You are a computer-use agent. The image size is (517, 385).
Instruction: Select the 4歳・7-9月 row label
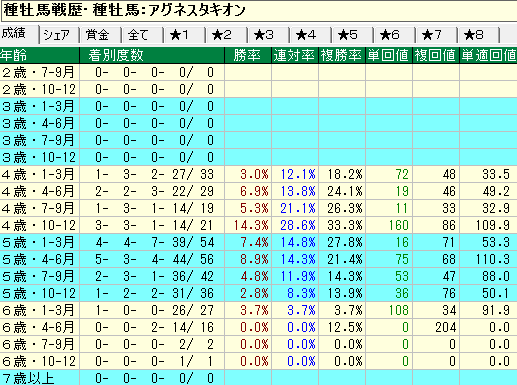[39, 208]
